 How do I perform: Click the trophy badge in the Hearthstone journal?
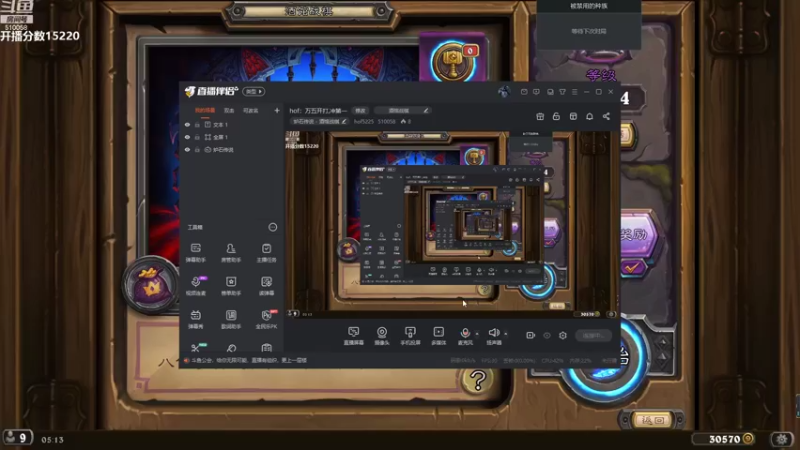coord(452,60)
